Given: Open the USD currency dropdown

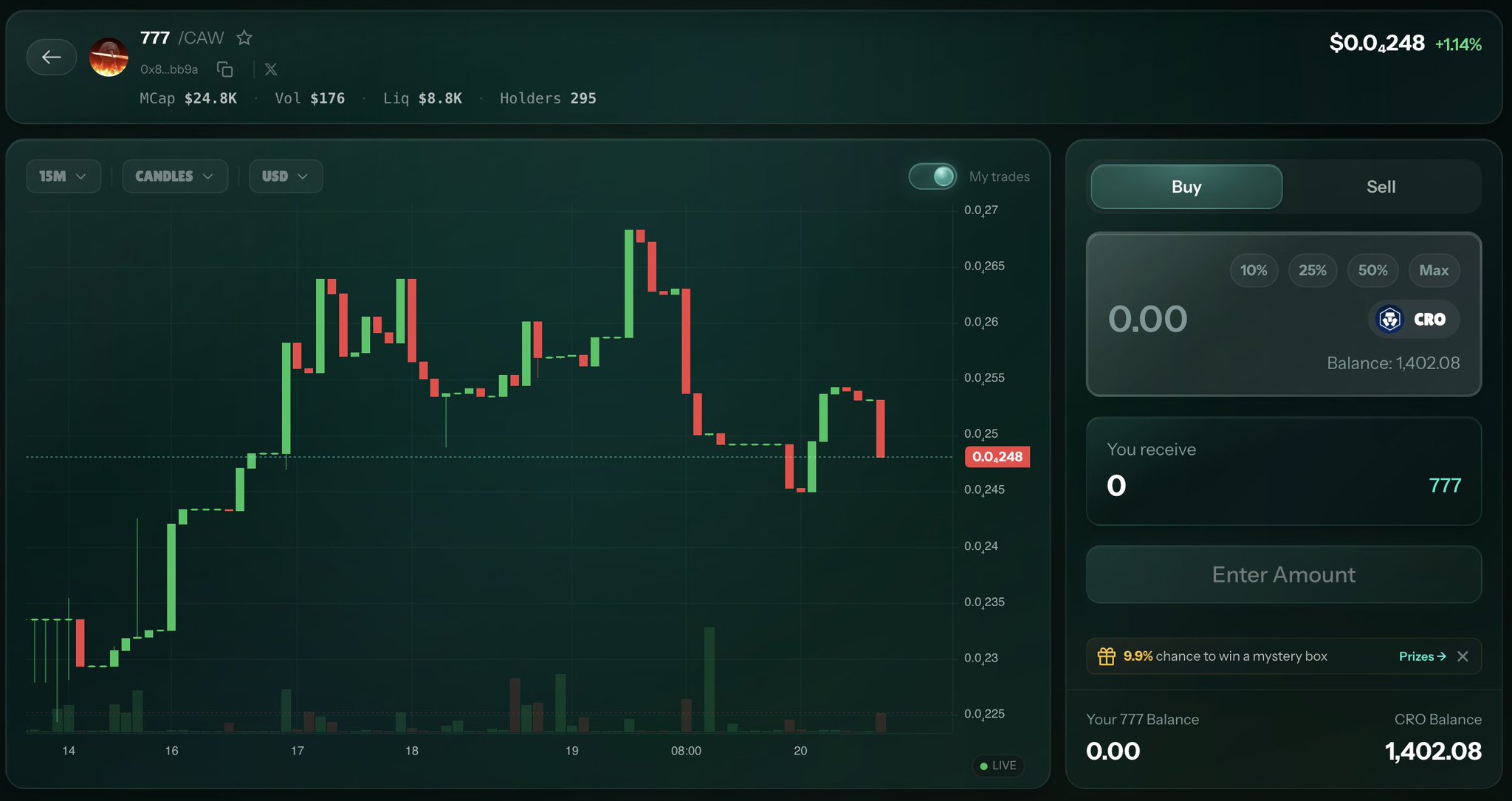Looking at the screenshot, I should [286, 176].
